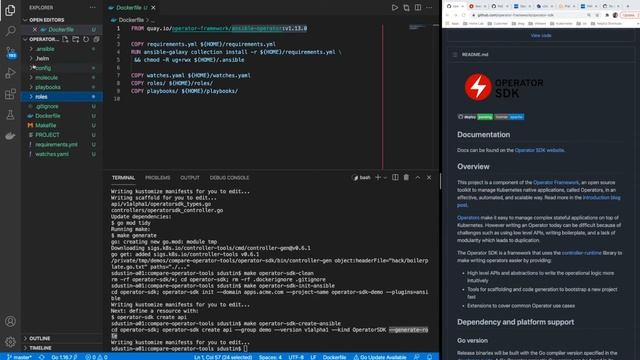Screen dimensions: 640x360
Task: Click View code link in browser window
Action: (541, 36)
